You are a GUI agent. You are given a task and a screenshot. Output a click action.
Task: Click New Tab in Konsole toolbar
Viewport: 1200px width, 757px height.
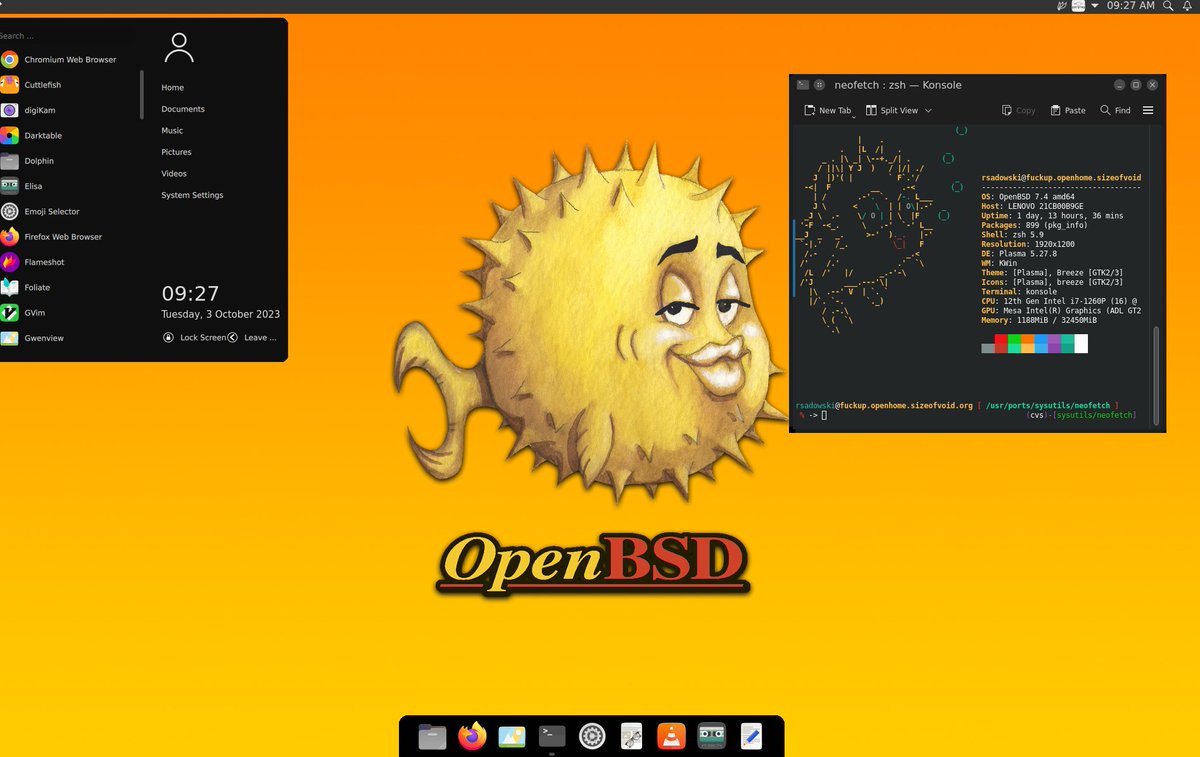[x=827, y=111]
